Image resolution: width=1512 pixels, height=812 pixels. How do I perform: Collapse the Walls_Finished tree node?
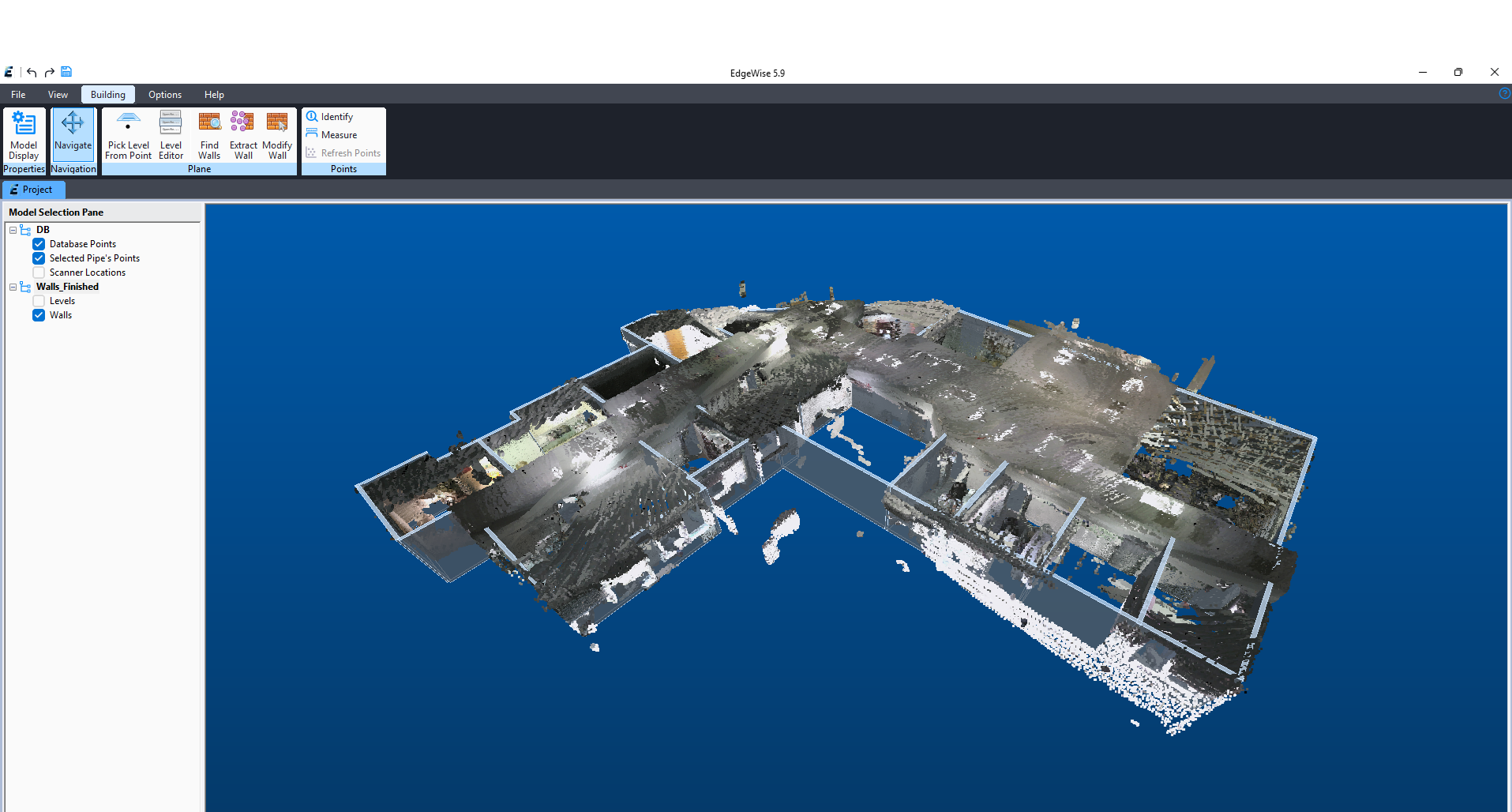(x=13, y=287)
